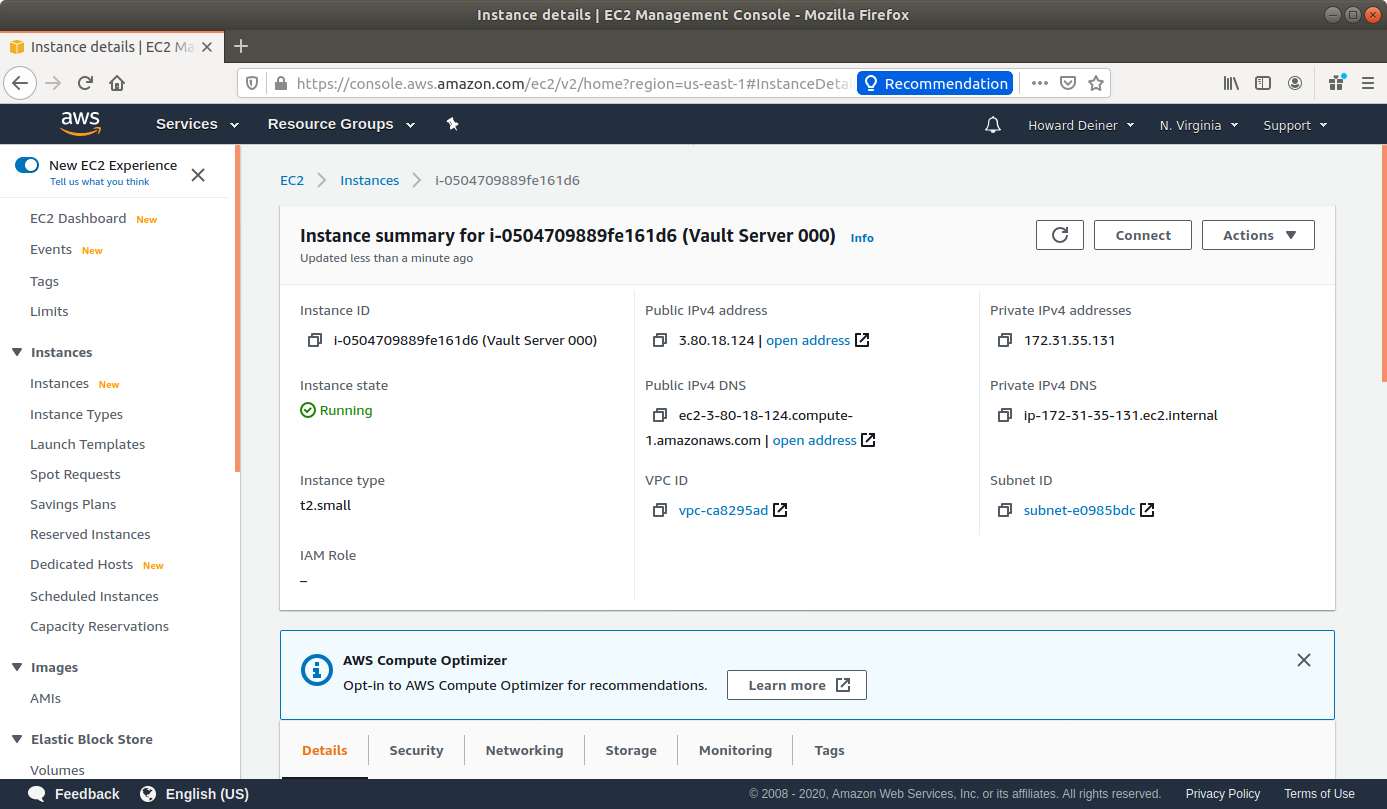The height and width of the screenshot is (809, 1387).
Task: Collapse the Instances sidebar section
Action: (x=17, y=352)
